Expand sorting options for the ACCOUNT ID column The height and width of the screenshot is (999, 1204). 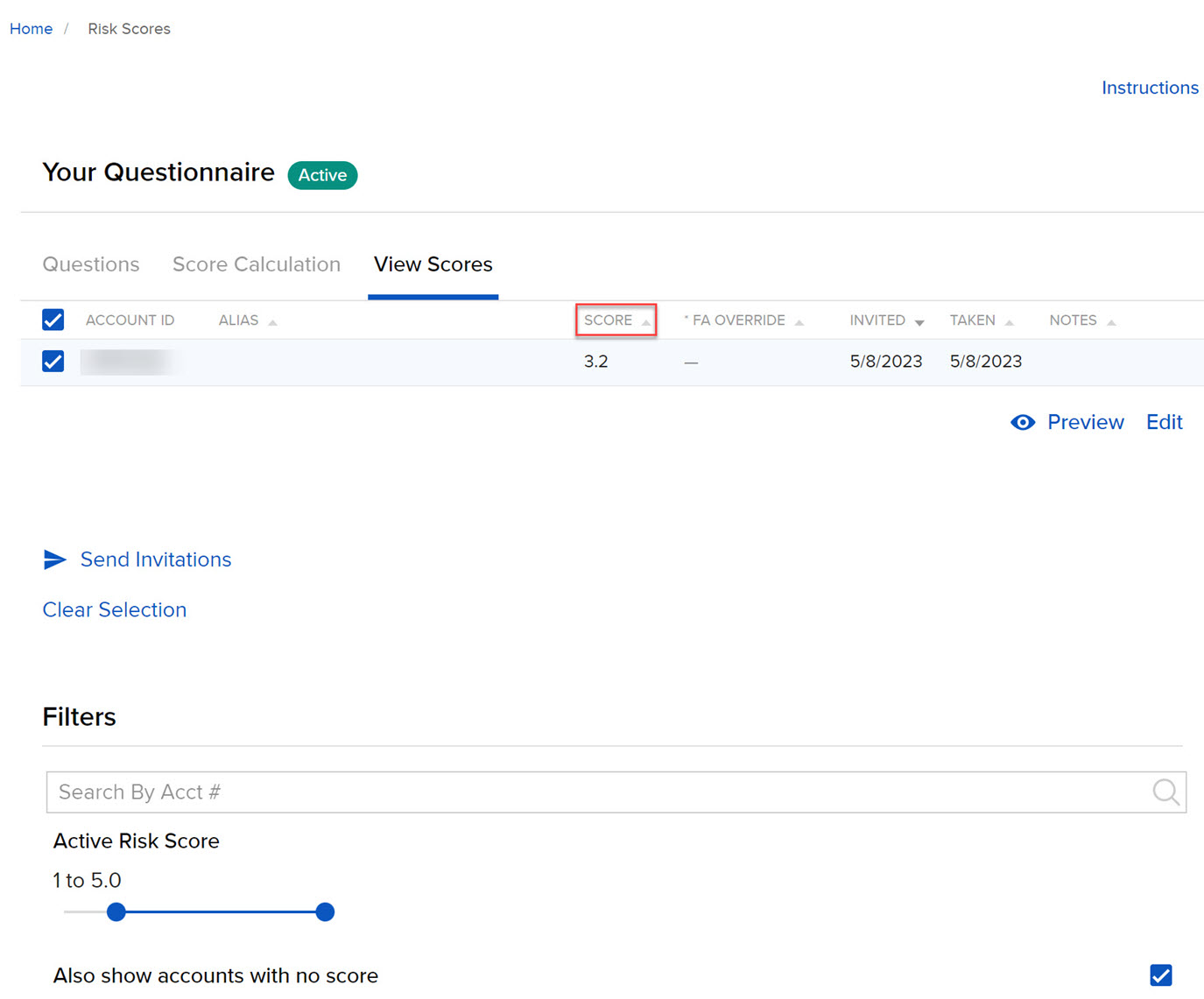[130, 320]
